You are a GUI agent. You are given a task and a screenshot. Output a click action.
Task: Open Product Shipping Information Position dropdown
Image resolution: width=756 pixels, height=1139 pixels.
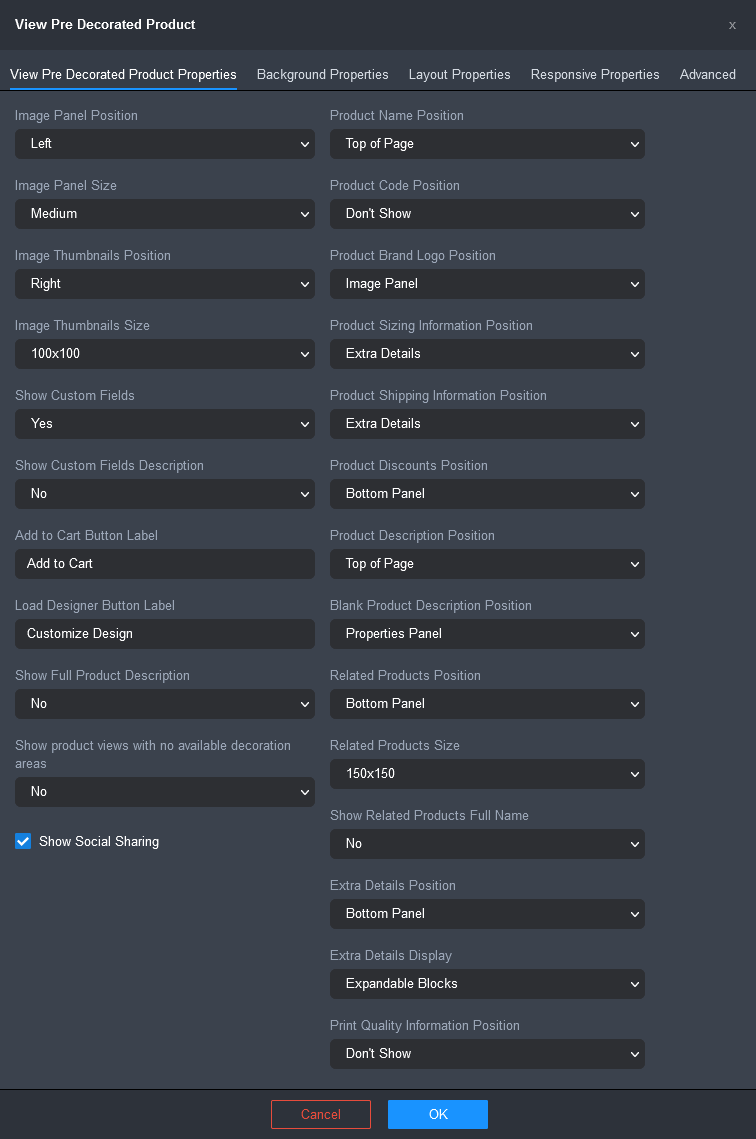coord(487,423)
